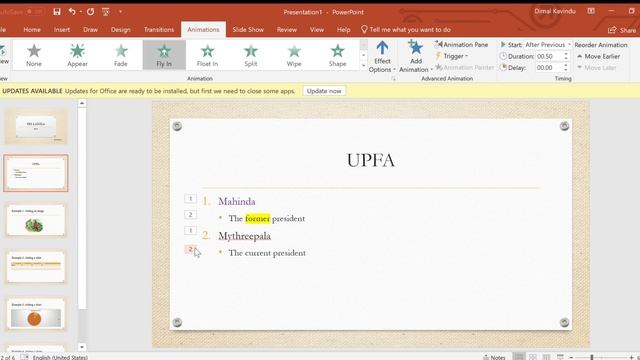Start slide show from beginning icon
This screenshot has height=360, width=640.
pyautogui.click(x=106, y=12)
